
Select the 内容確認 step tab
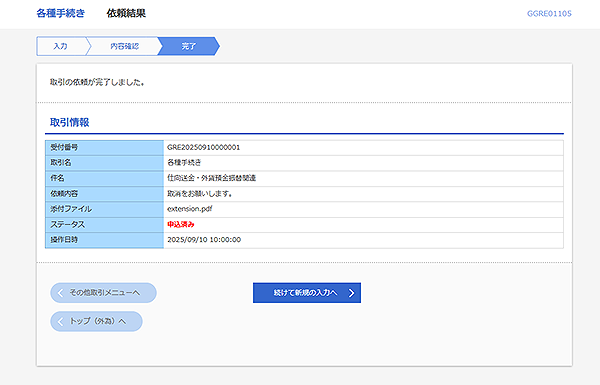click(124, 46)
